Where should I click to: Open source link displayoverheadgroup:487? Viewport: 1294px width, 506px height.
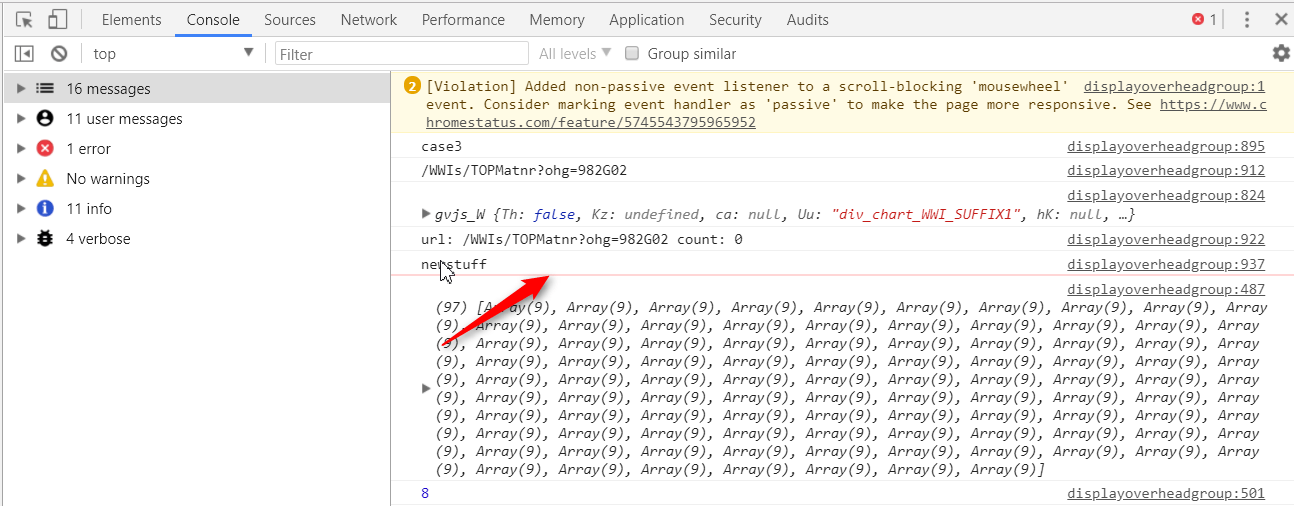pos(1166,290)
